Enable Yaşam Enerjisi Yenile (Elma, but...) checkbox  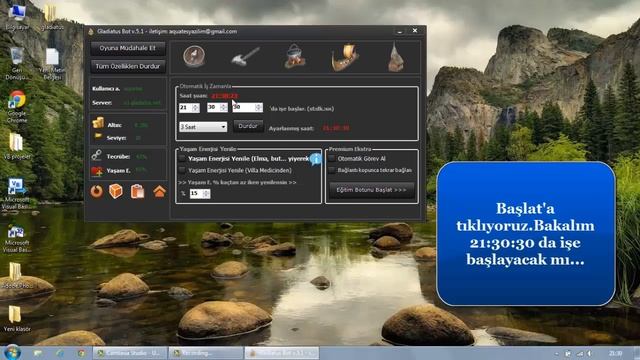[x=182, y=158]
